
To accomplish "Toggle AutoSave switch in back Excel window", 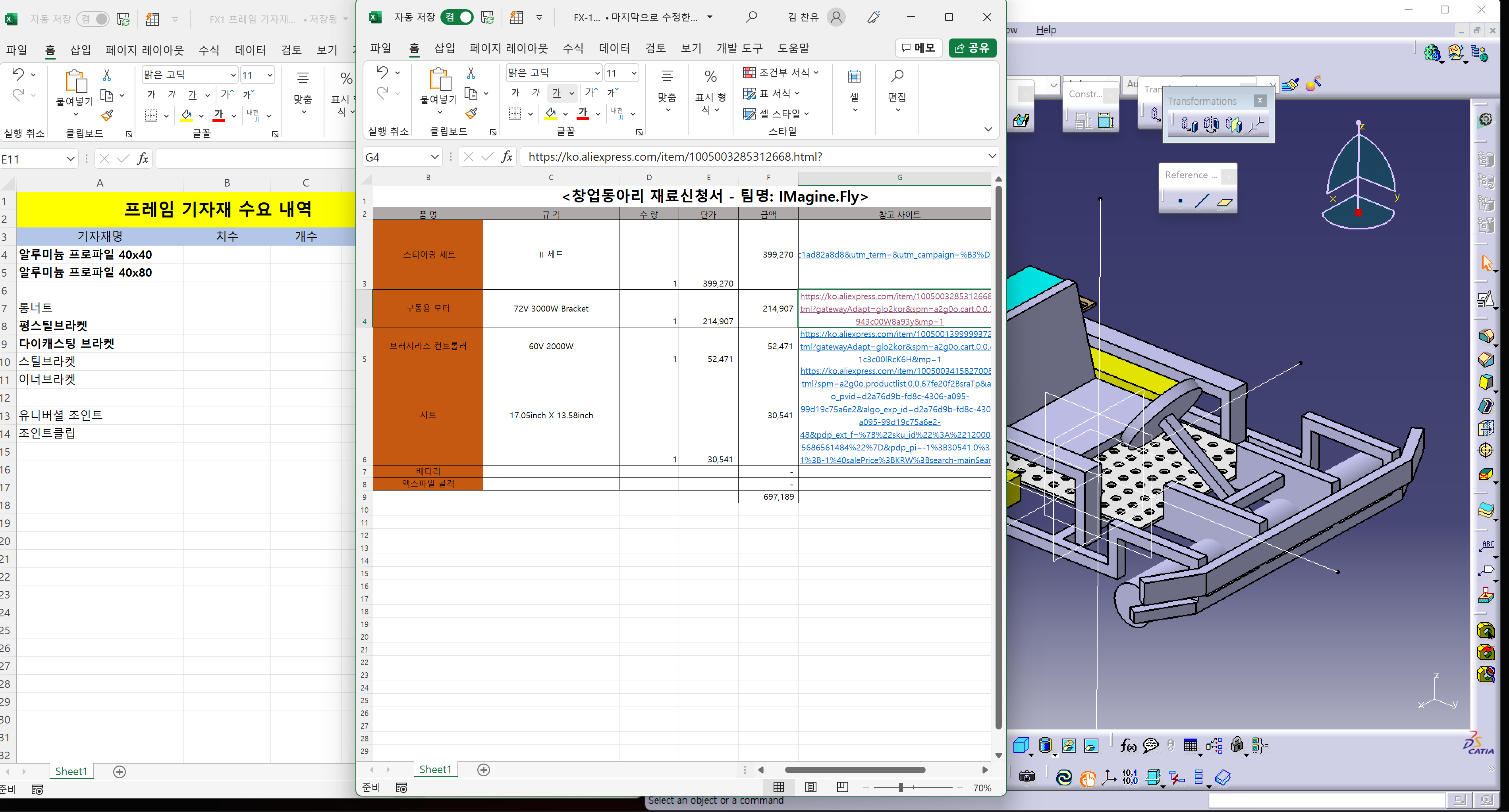I will tap(93, 19).
